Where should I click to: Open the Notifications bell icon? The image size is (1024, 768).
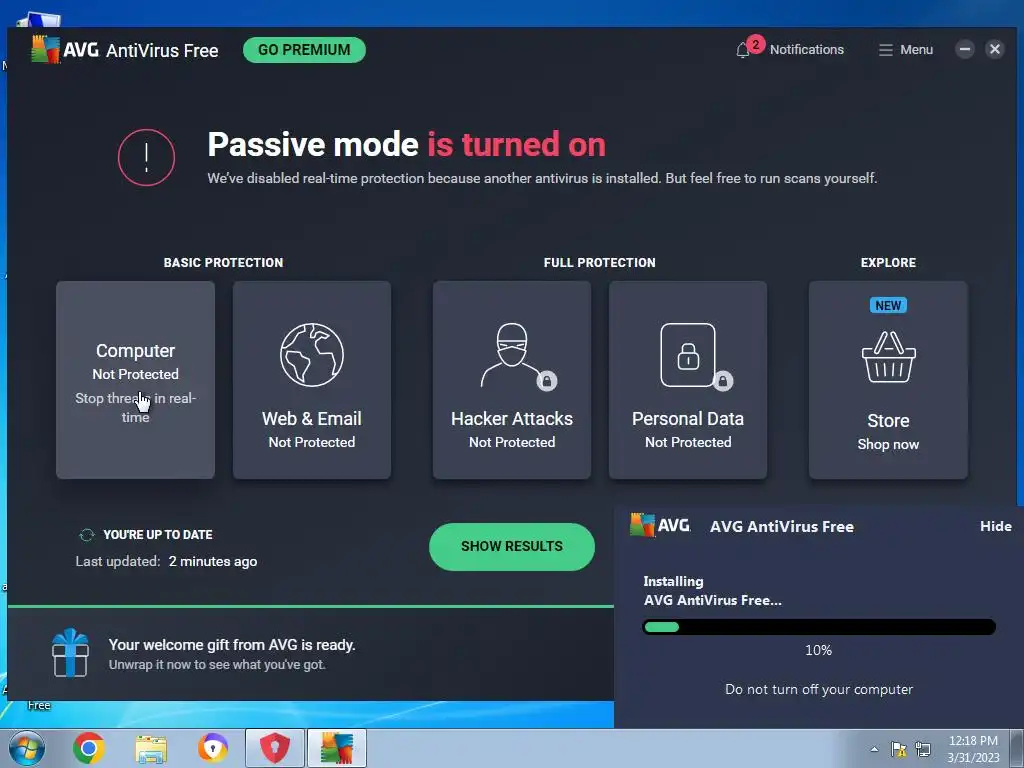(743, 50)
